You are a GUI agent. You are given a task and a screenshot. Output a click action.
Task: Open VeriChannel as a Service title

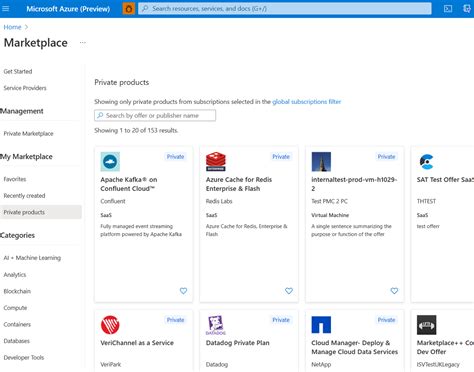tap(137, 343)
